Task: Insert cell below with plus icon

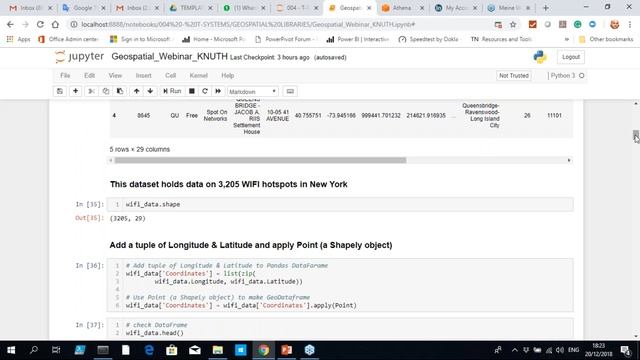Action: (x=76, y=91)
